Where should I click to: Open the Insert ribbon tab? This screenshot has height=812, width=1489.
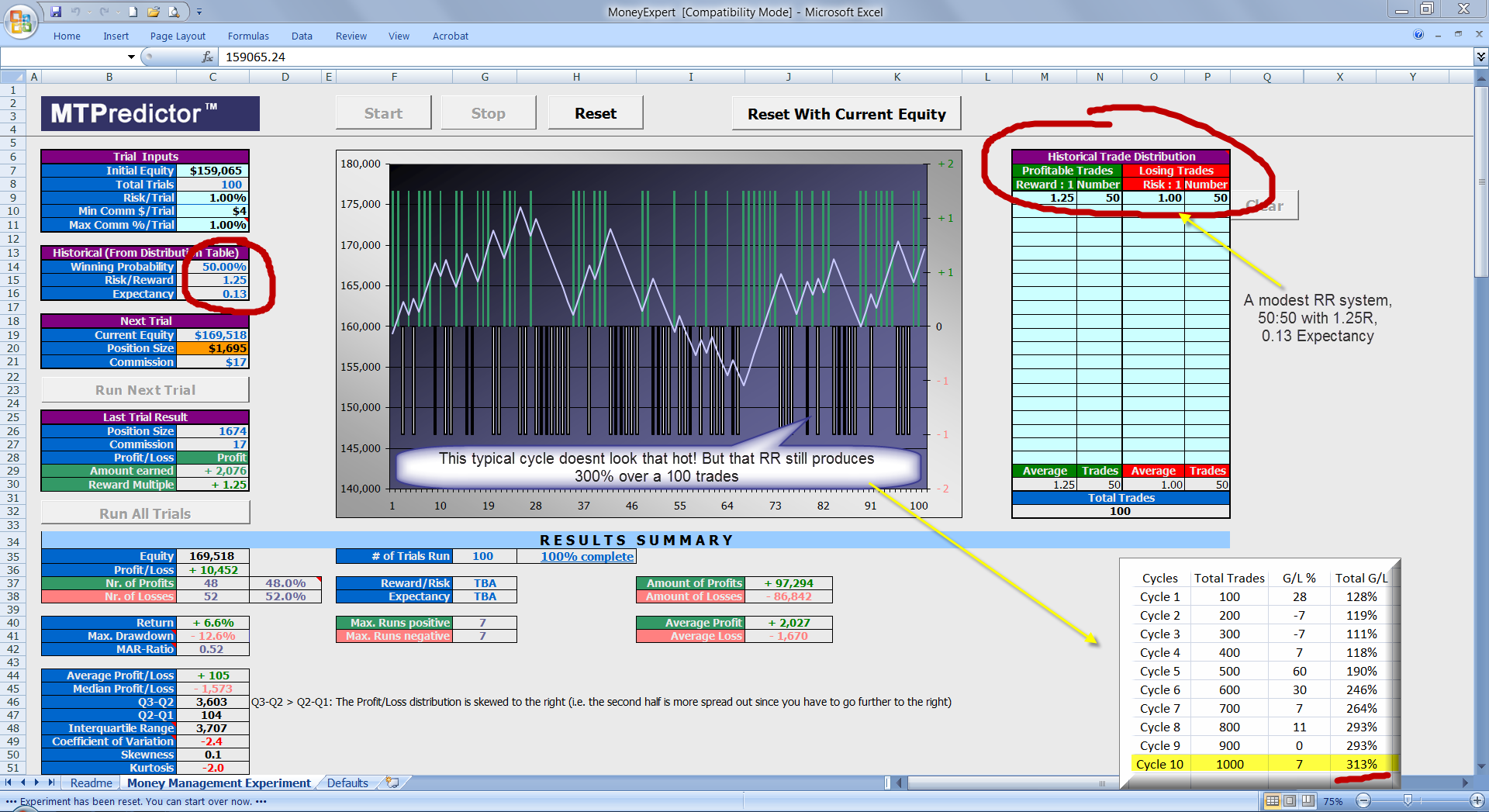click(116, 36)
